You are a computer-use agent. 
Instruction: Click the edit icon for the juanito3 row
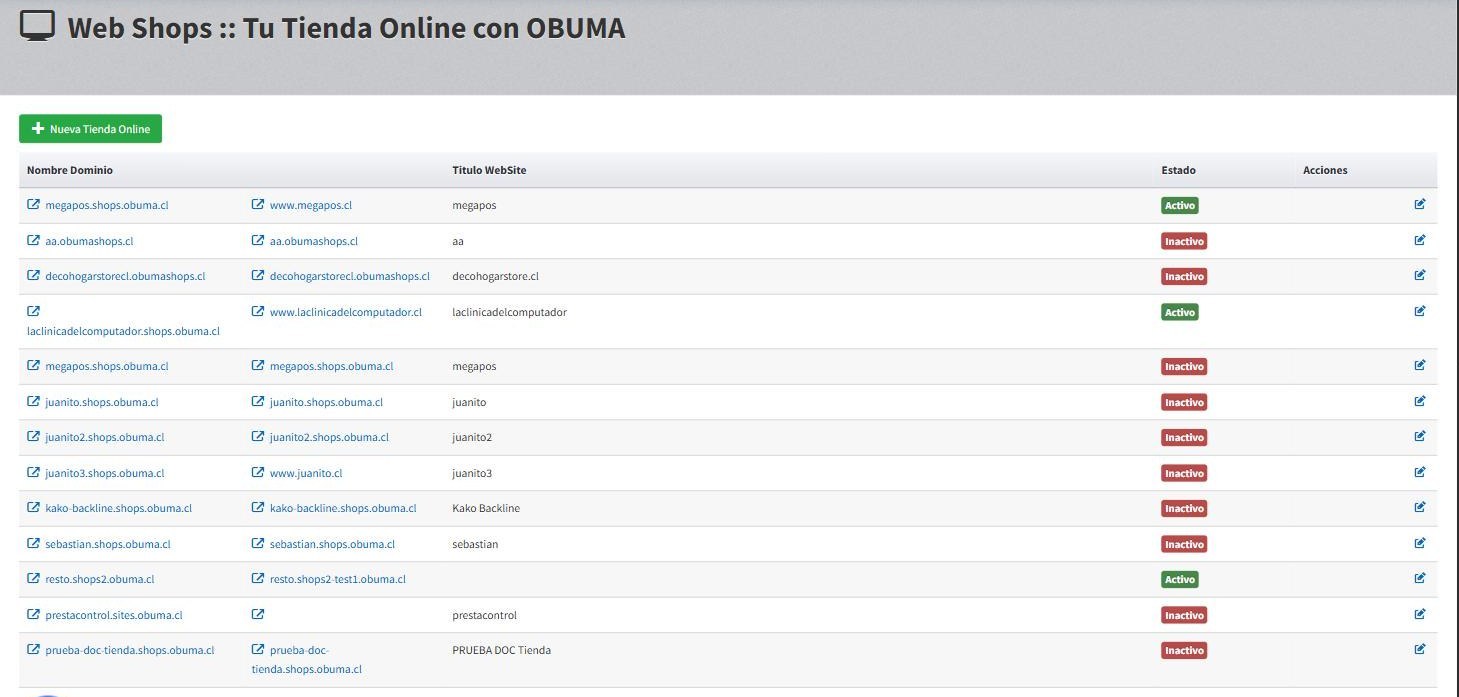[1420, 472]
